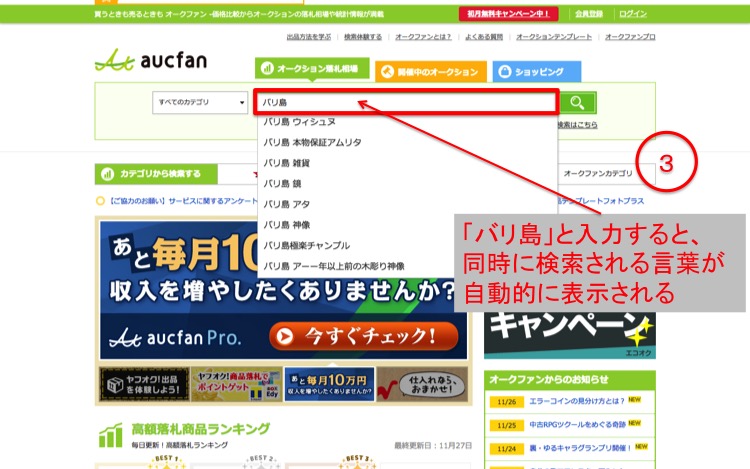The width and height of the screenshot is (750, 469).
Task: Open the 検索体験する link
Action: point(363,37)
